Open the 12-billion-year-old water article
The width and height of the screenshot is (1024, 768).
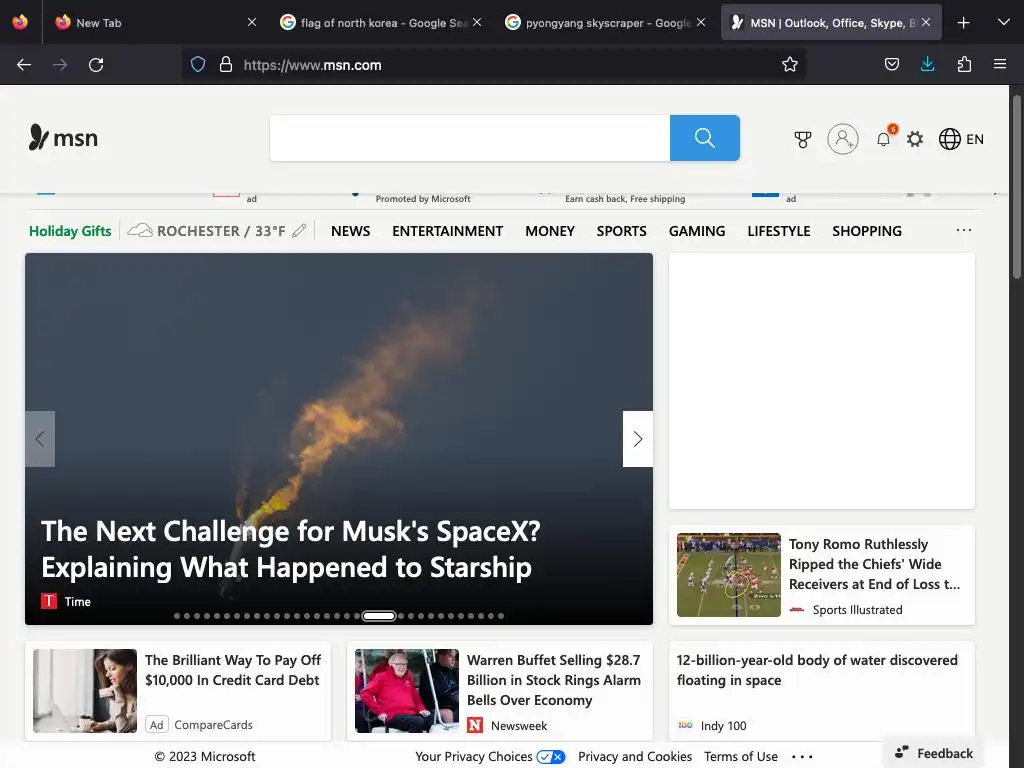[x=817, y=670]
